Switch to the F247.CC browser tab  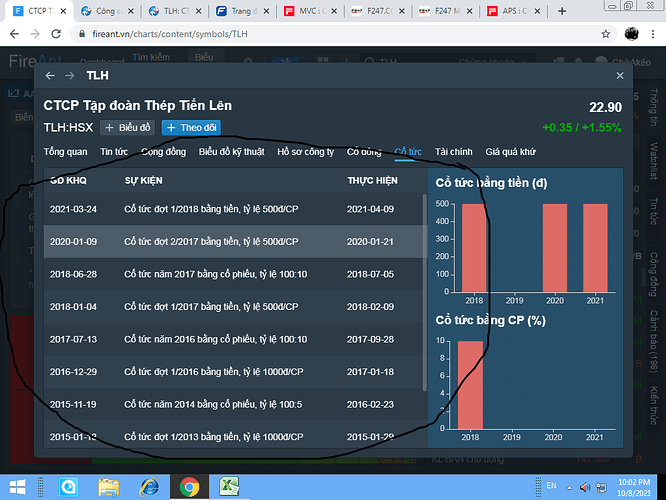378,11
